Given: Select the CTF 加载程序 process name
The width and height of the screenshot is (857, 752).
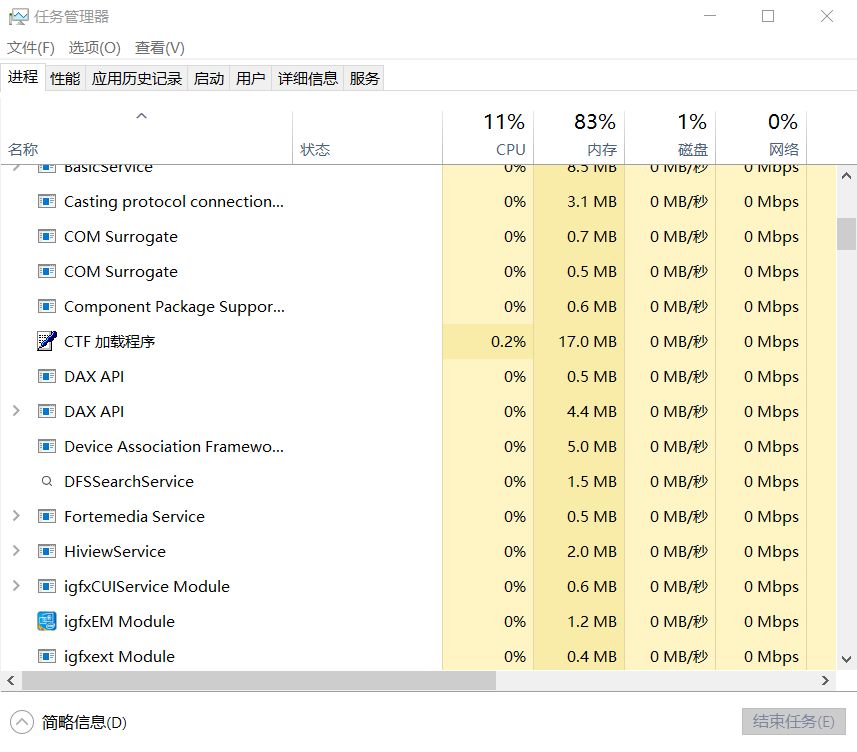Looking at the screenshot, I should (110, 342).
